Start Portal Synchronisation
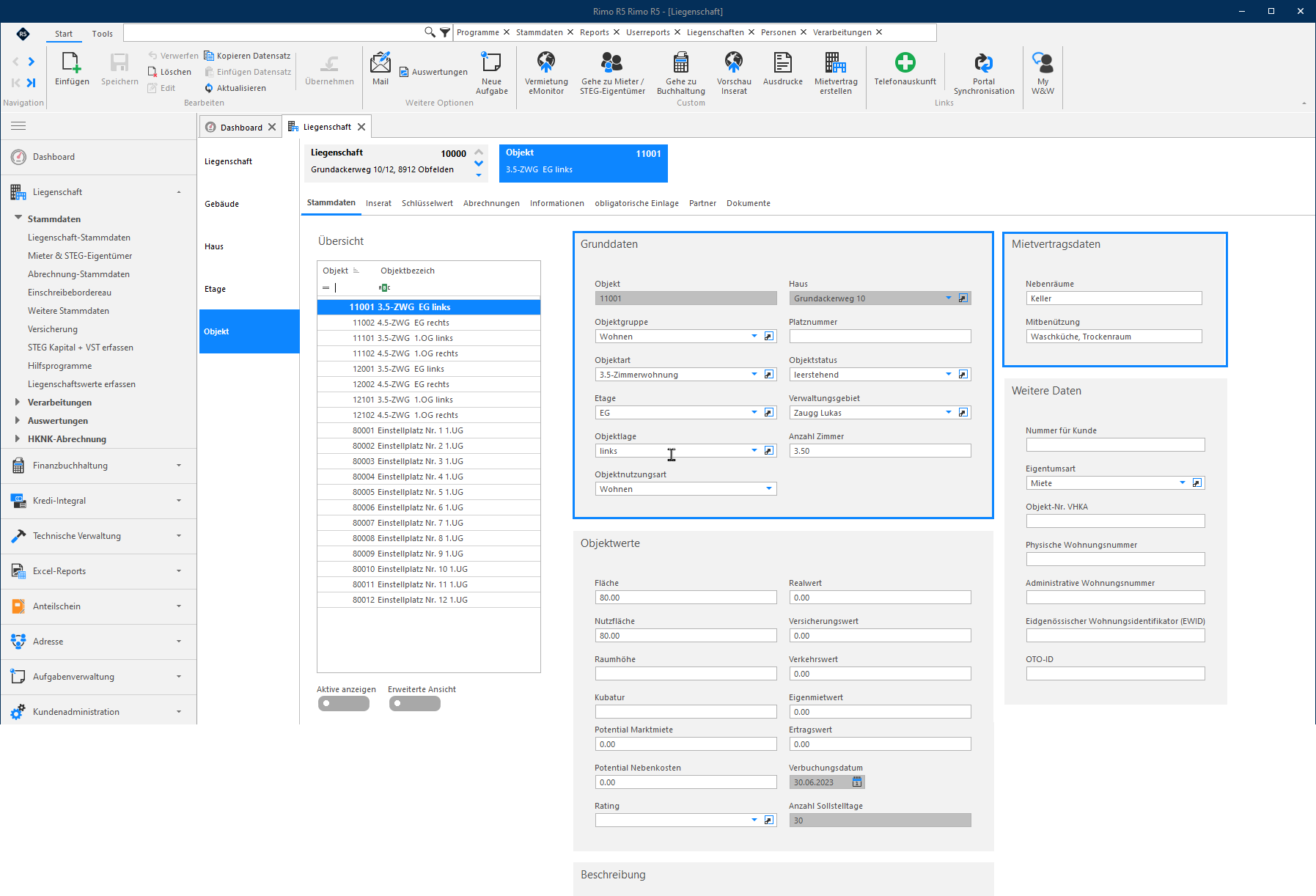This screenshot has height=896, width=1316. (x=984, y=63)
